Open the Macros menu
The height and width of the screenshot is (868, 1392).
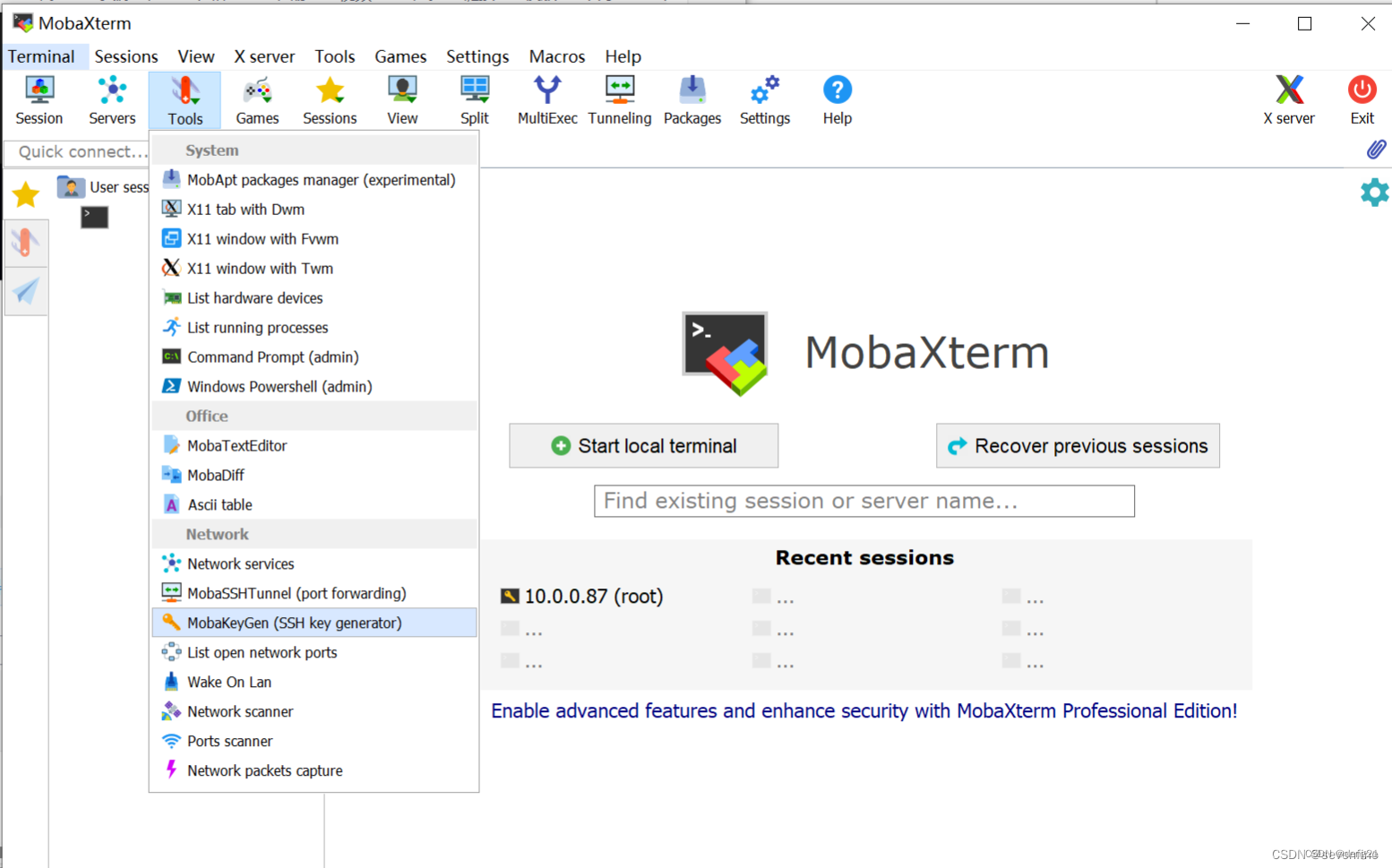(x=556, y=56)
